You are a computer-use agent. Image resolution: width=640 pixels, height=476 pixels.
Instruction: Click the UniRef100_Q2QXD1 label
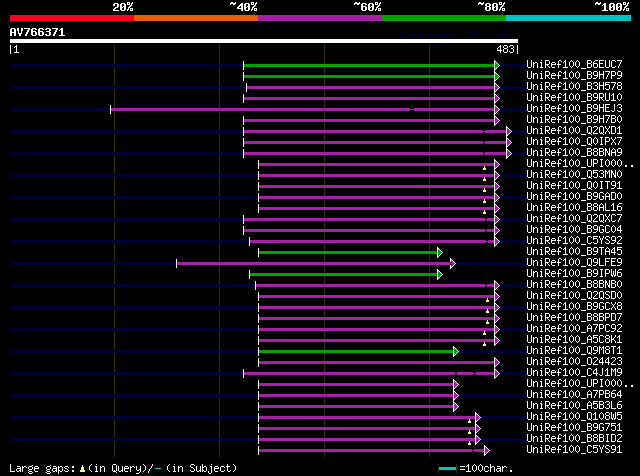click(574, 131)
